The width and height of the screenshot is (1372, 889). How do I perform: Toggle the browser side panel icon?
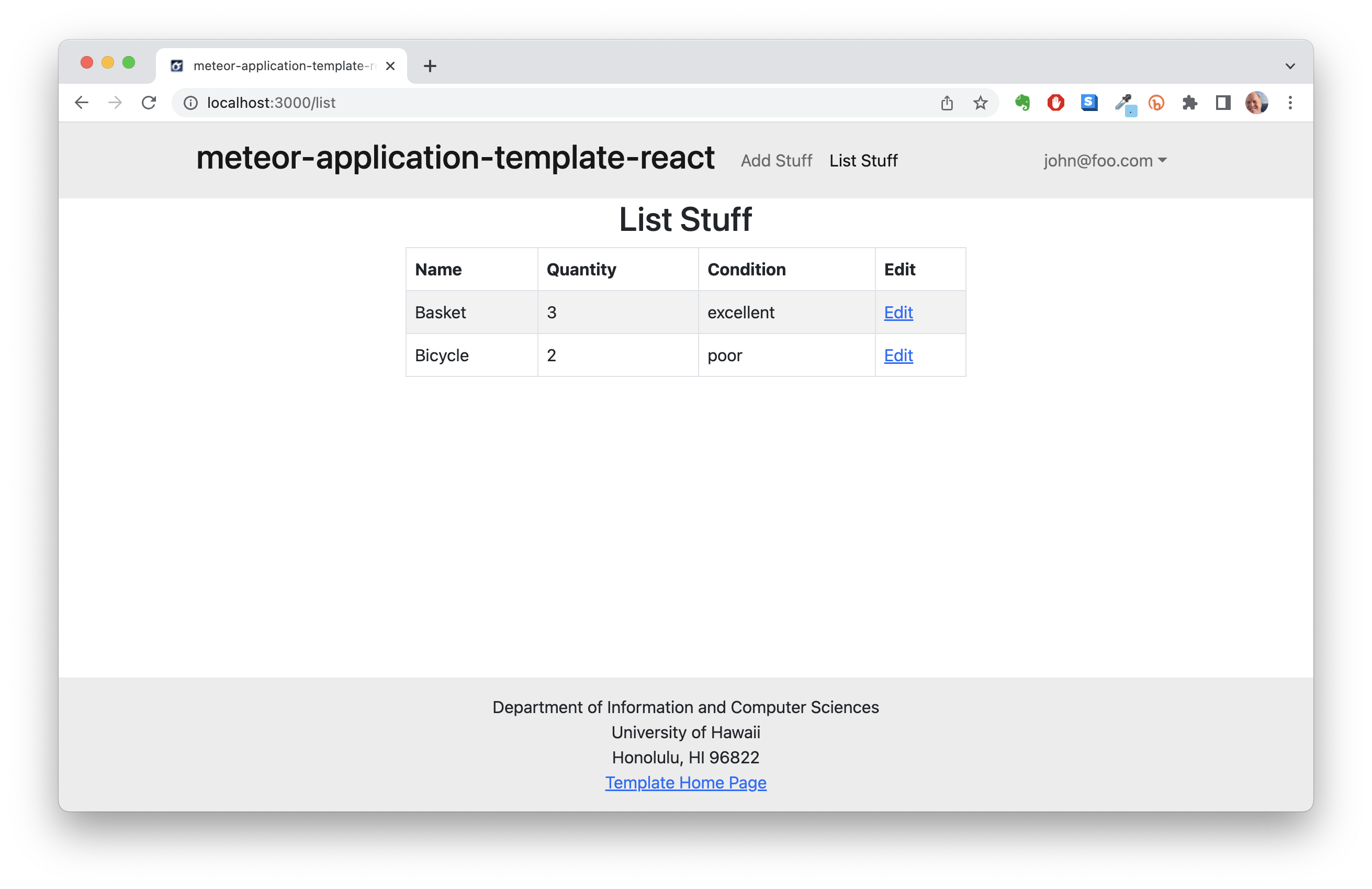(x=1223, y=103)
